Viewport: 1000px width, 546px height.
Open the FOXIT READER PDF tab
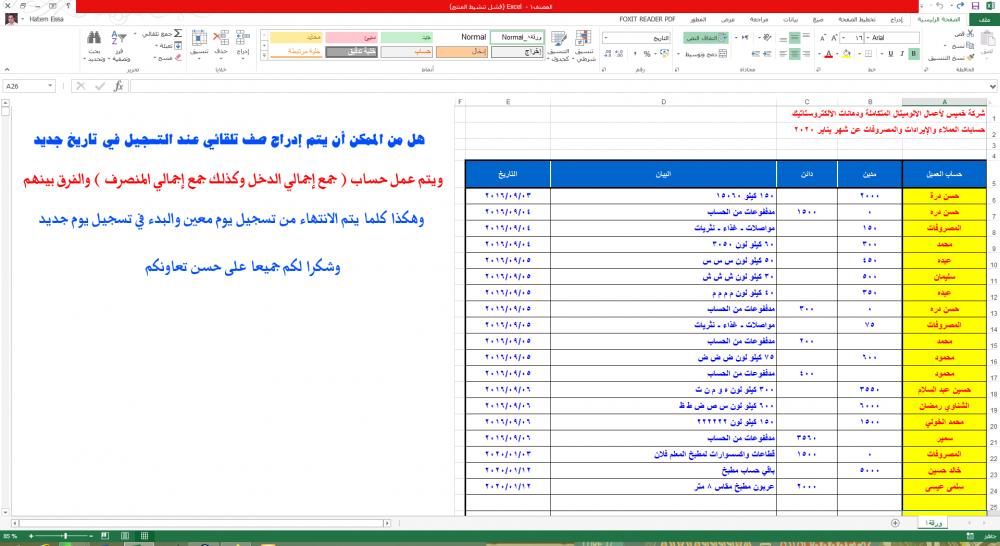tap(647, 20)
